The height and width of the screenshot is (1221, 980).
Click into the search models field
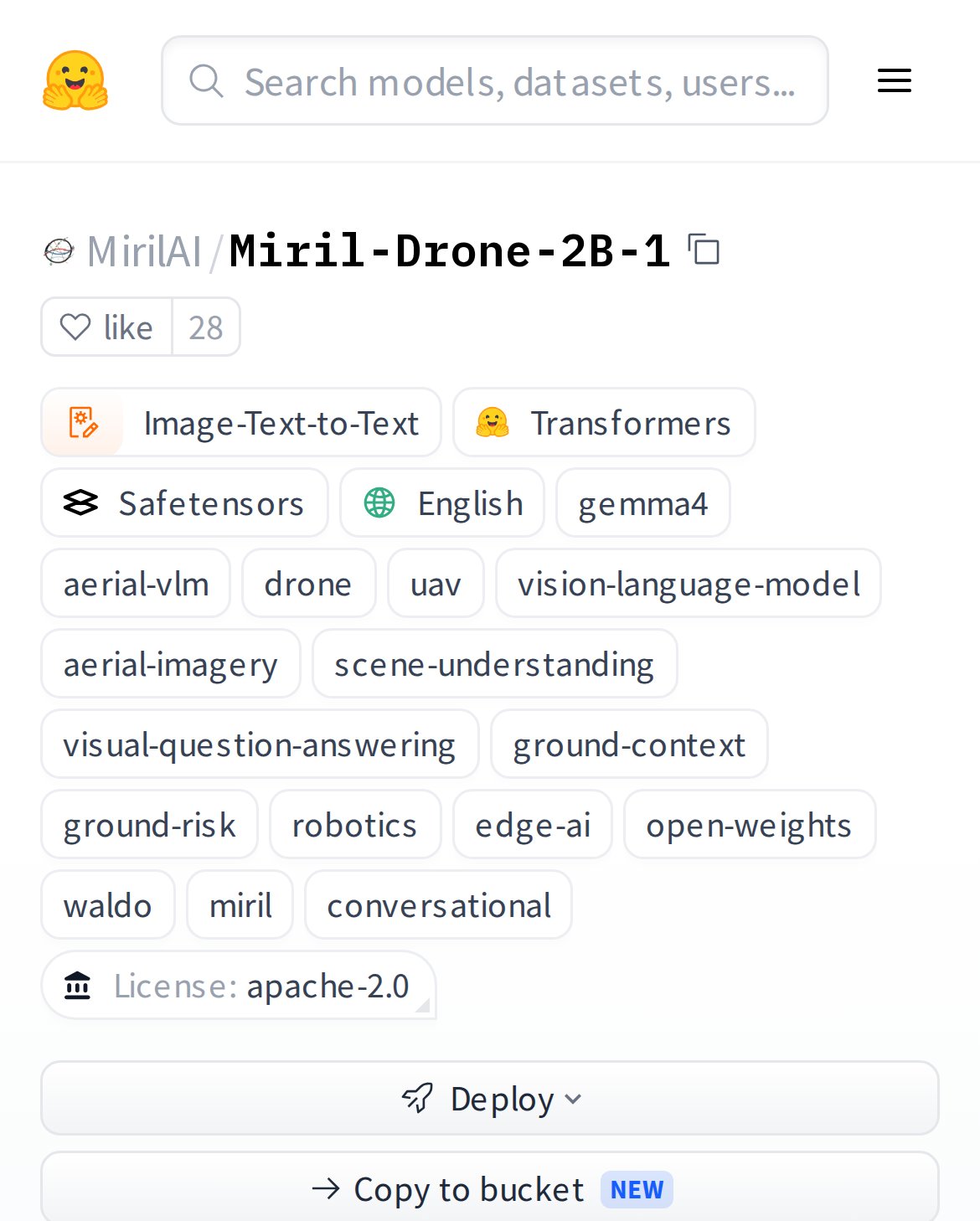tap(495, 80)
